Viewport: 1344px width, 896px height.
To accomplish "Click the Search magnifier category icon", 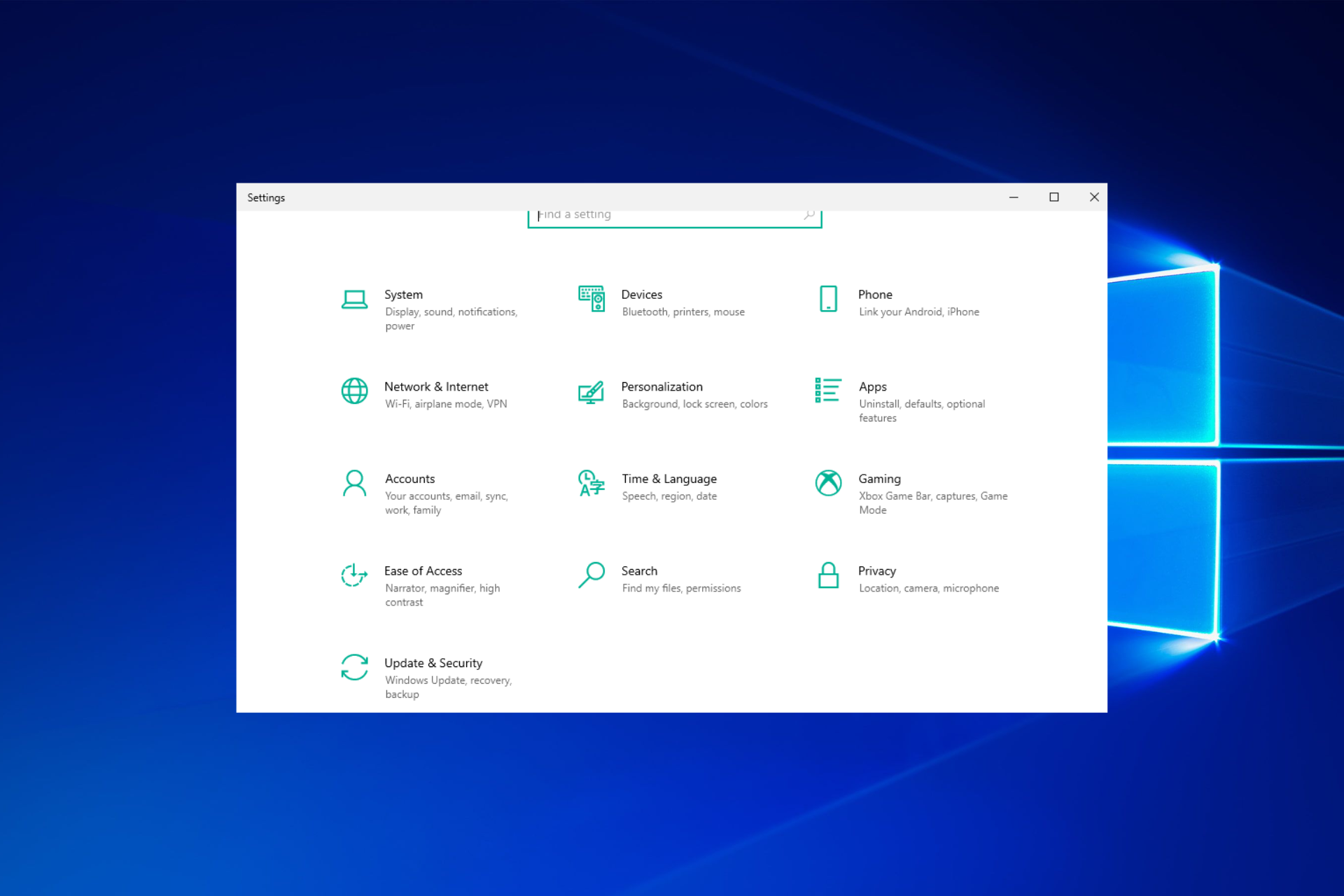I will pyautogui.click(x=591, y=575).
